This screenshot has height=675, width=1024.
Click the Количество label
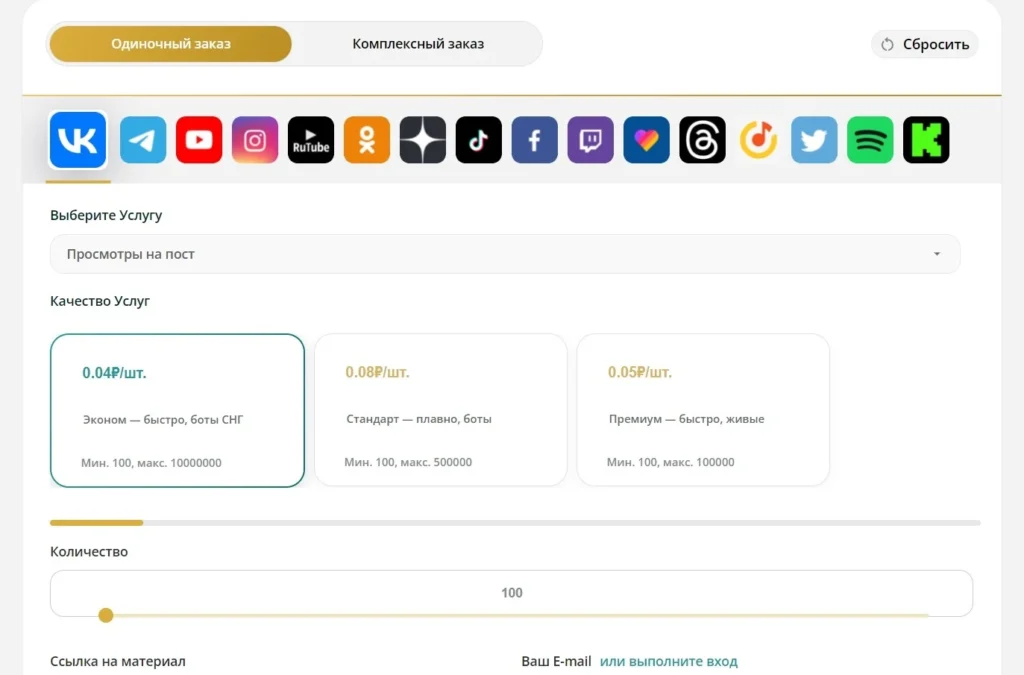[x=89, y=552]
